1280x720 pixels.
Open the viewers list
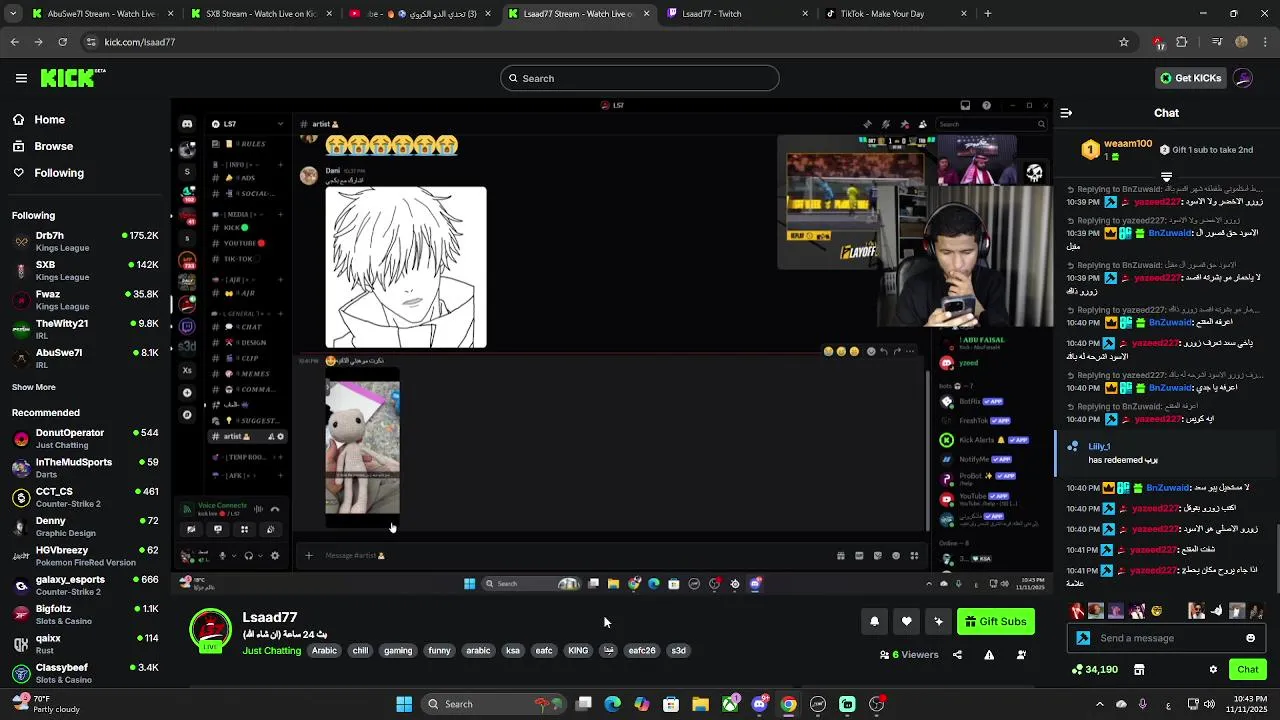(909, 655)
